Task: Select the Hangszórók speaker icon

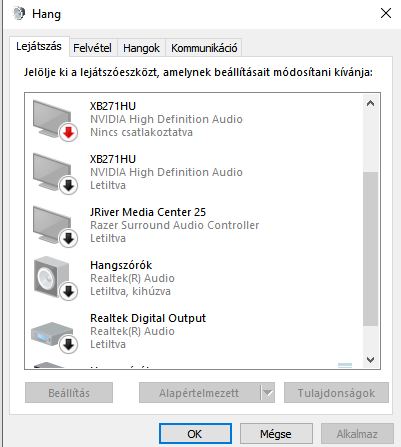Action: tap(54, 279)
